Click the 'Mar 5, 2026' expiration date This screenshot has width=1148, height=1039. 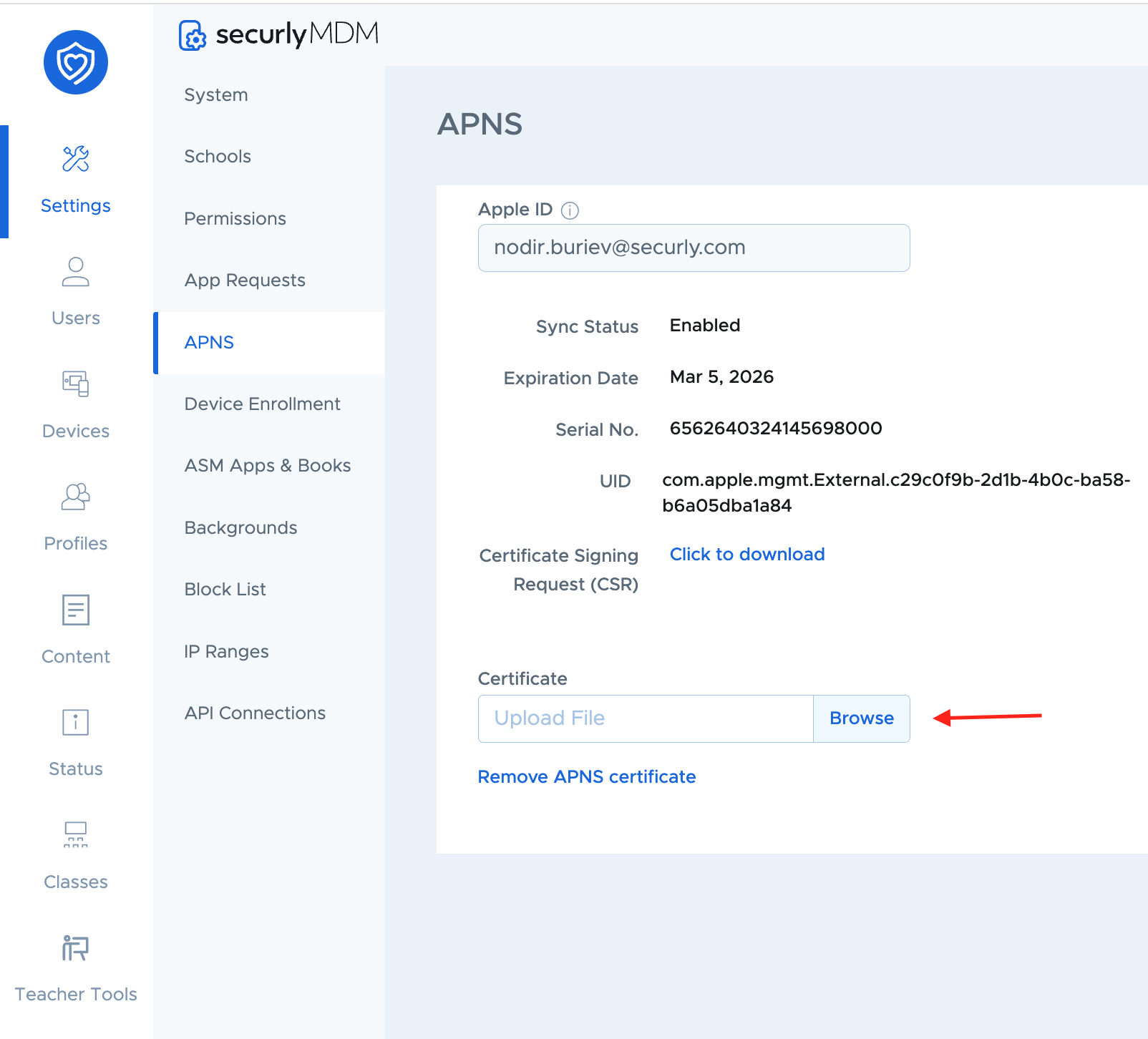(722, 377)
